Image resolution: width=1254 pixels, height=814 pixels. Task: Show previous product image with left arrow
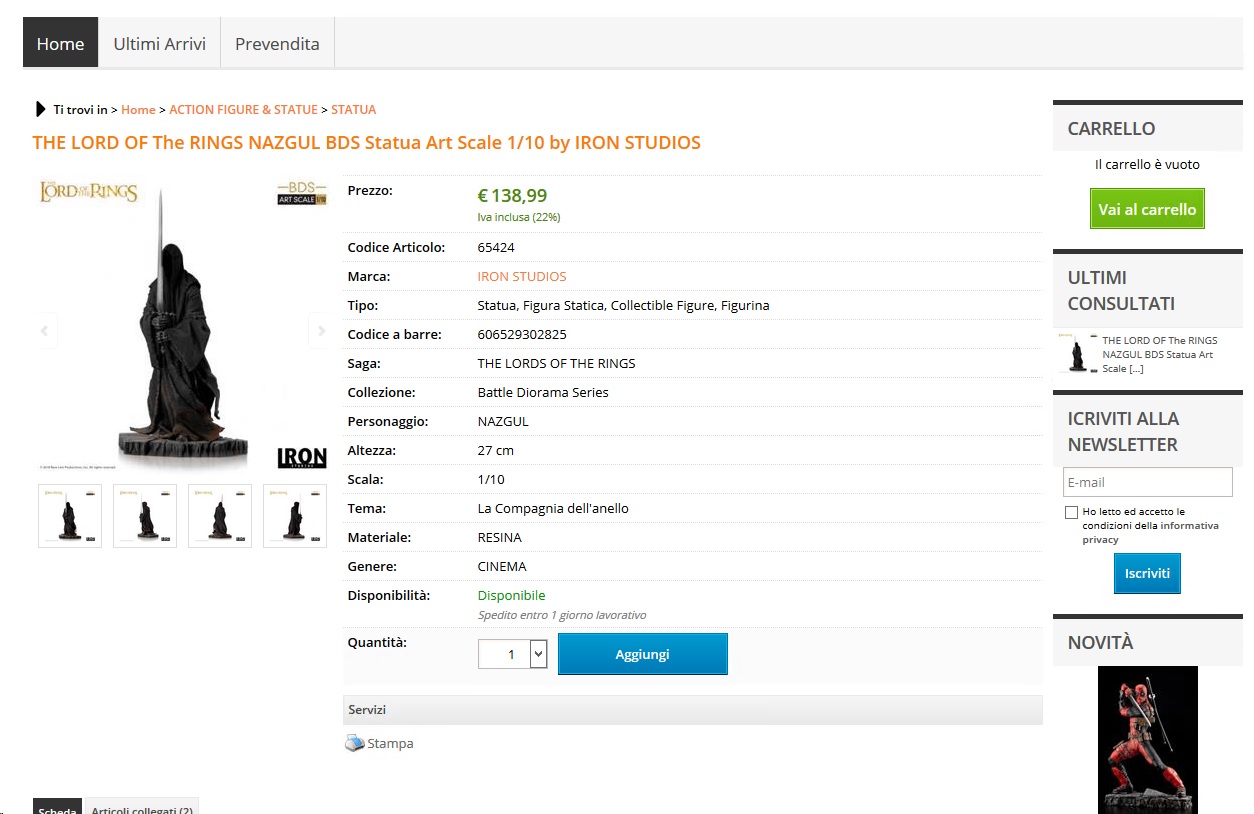pos(45,331)
